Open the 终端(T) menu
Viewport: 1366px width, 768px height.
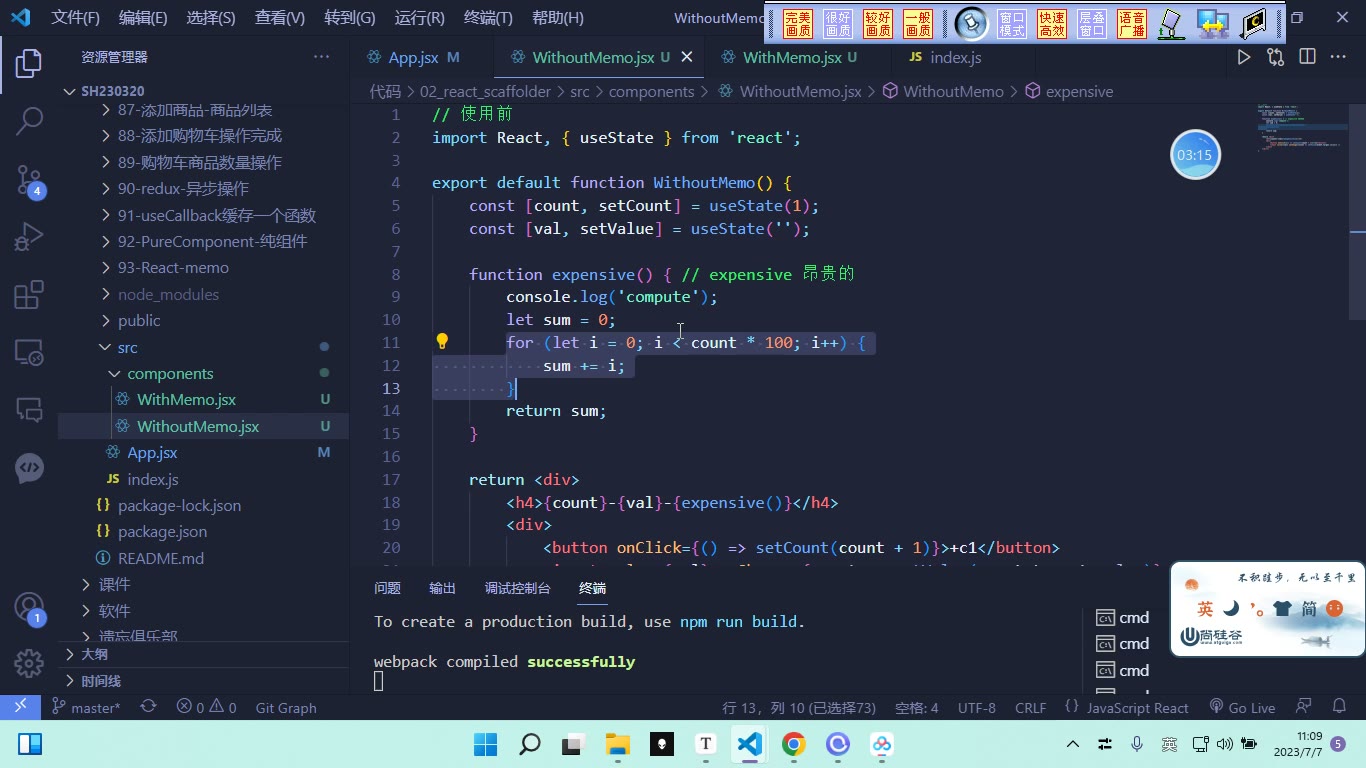click(488, 17)
